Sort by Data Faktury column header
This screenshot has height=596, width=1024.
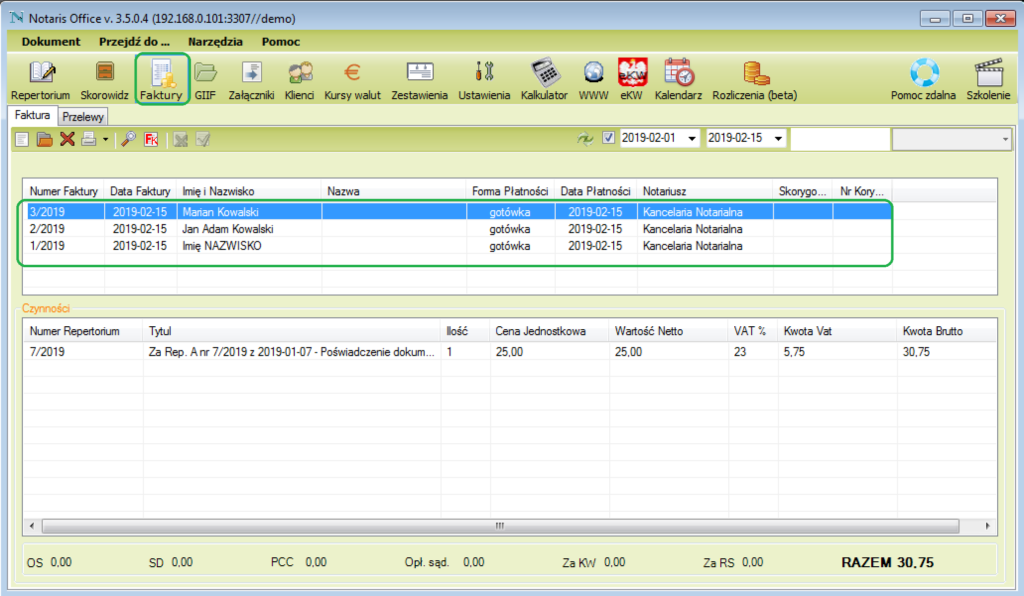tap(140, 191)
